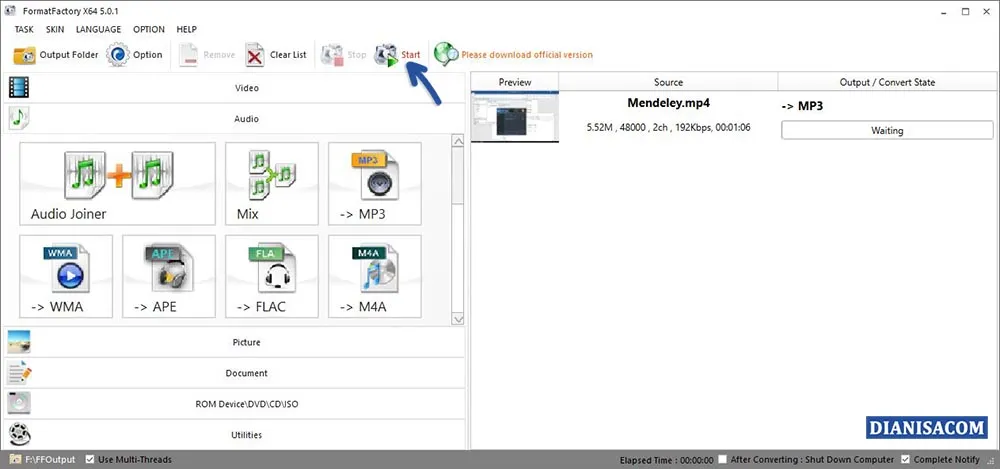The height and width of the screenshot is (469, 1000).
Task: Open the TASK menu
Action: coord(24,29)
